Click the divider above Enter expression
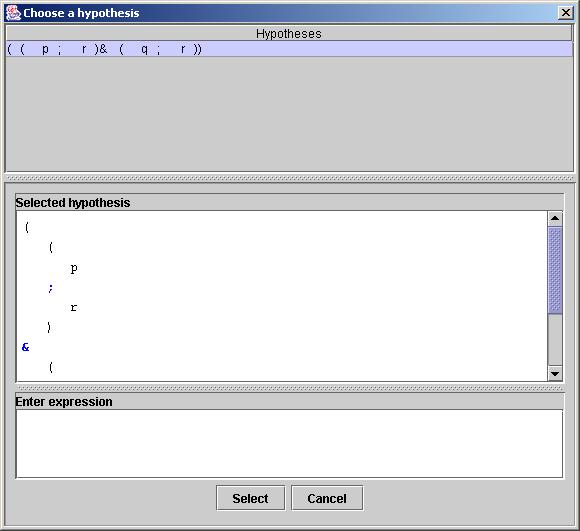This screenshot has width=580, height=531. coord(289,388)
